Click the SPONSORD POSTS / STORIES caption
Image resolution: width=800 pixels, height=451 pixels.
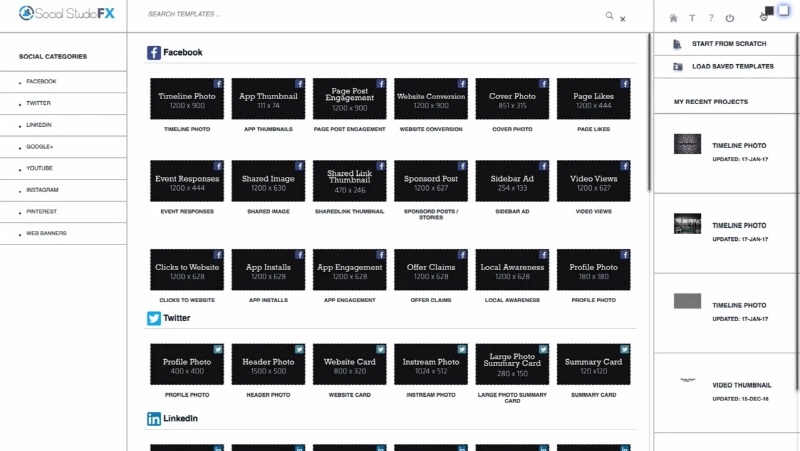click(x=431, y=214)
